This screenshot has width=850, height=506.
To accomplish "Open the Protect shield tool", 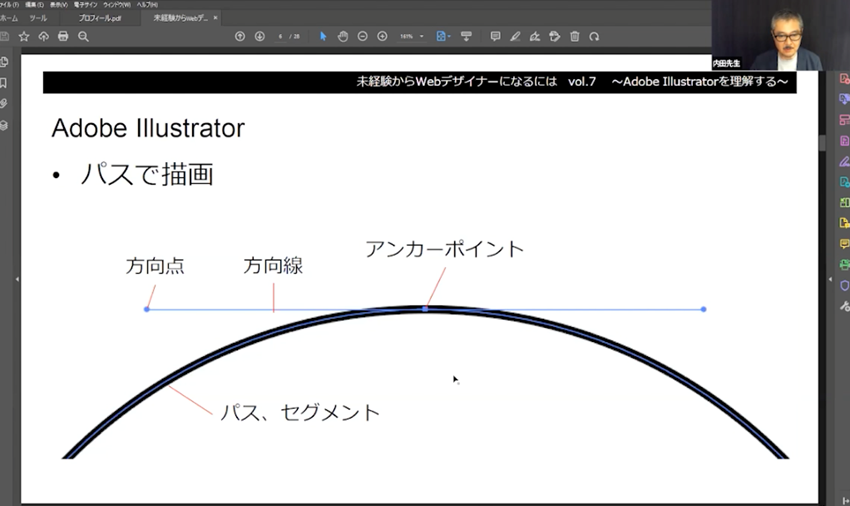I will pos(844,285).
